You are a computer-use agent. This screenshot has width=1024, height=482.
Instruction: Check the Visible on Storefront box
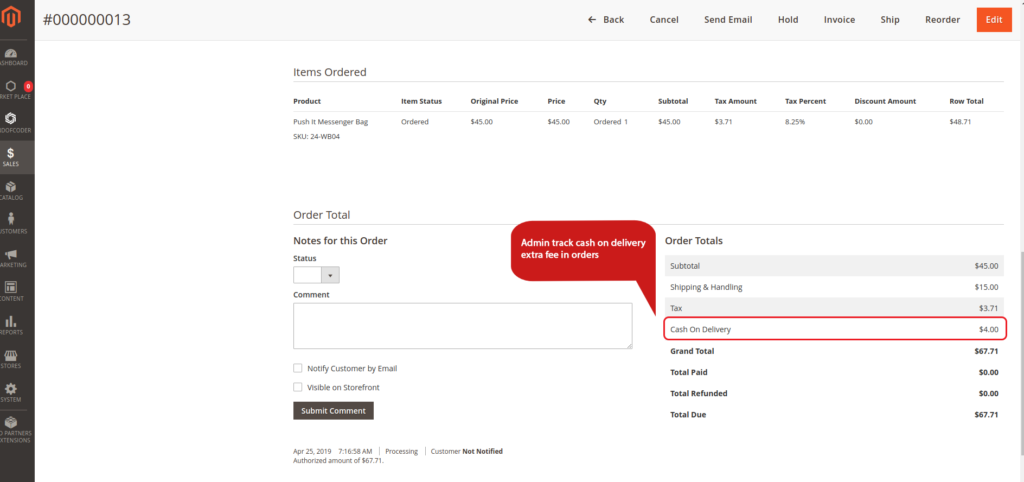pyautogui.click(x=298, y=387)
